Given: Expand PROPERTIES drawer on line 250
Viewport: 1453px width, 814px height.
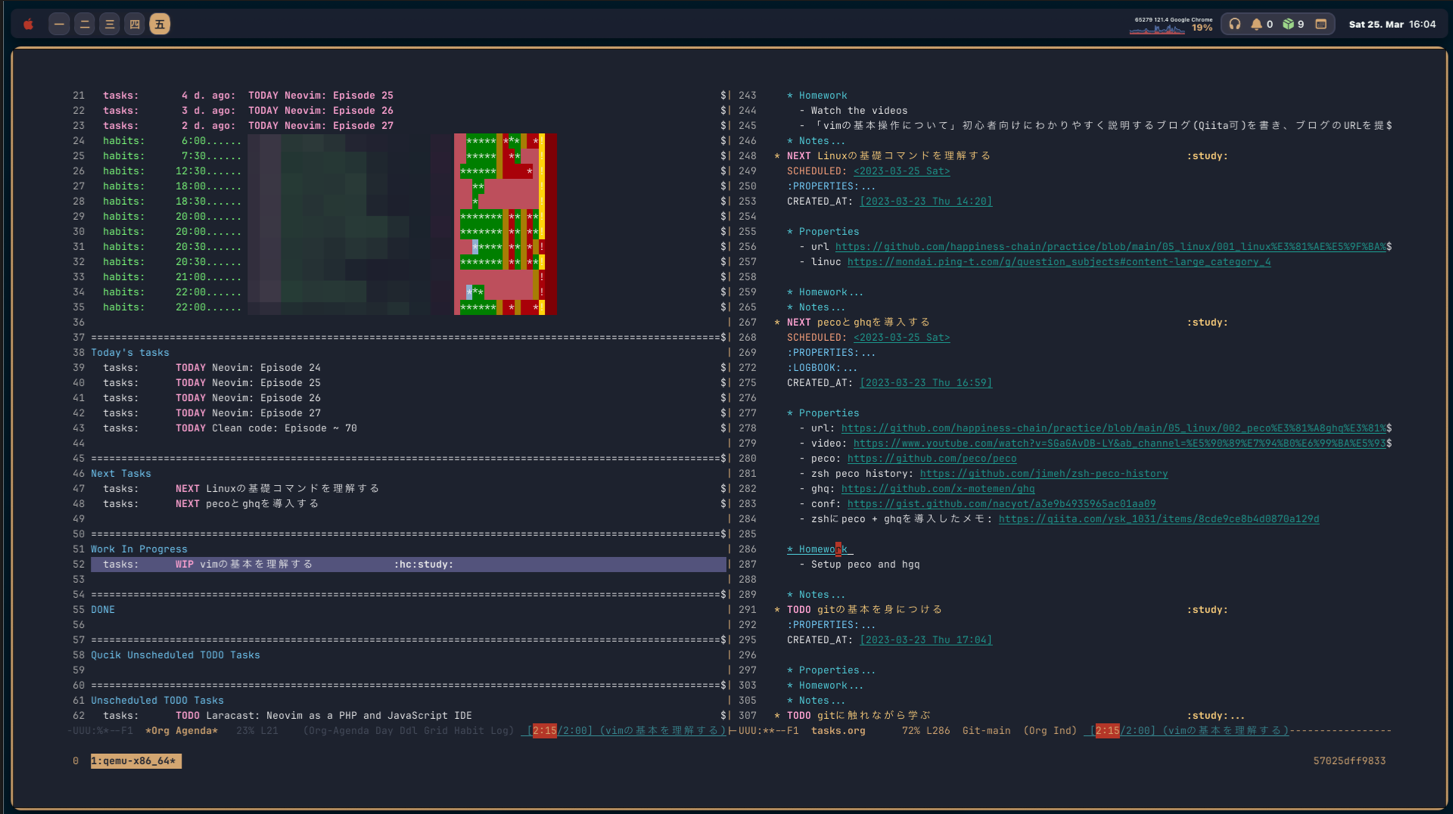Looking at the screenshot, I should click(831, 186).
